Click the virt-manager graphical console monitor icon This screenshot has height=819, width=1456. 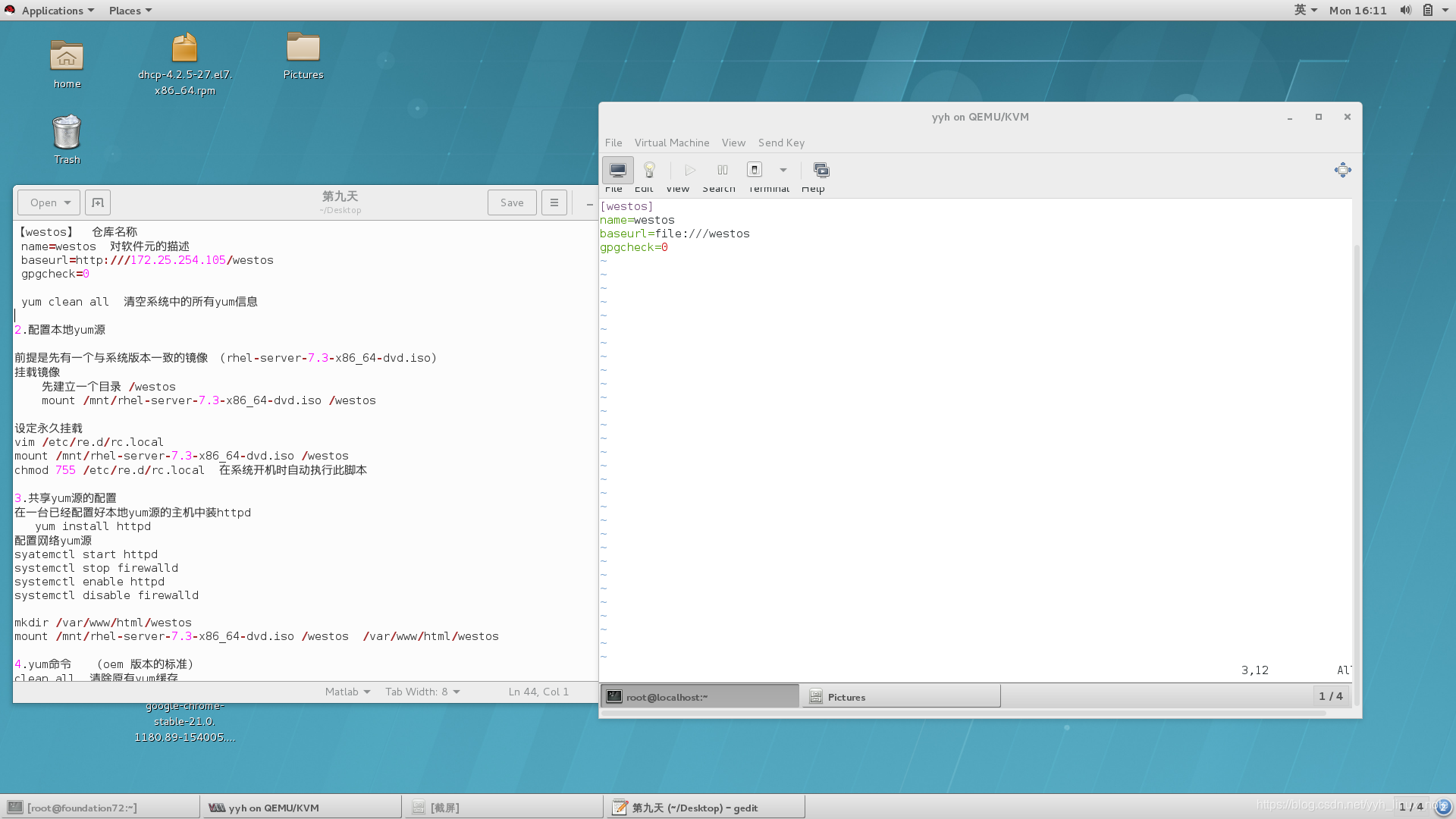[x=617, y=170]
